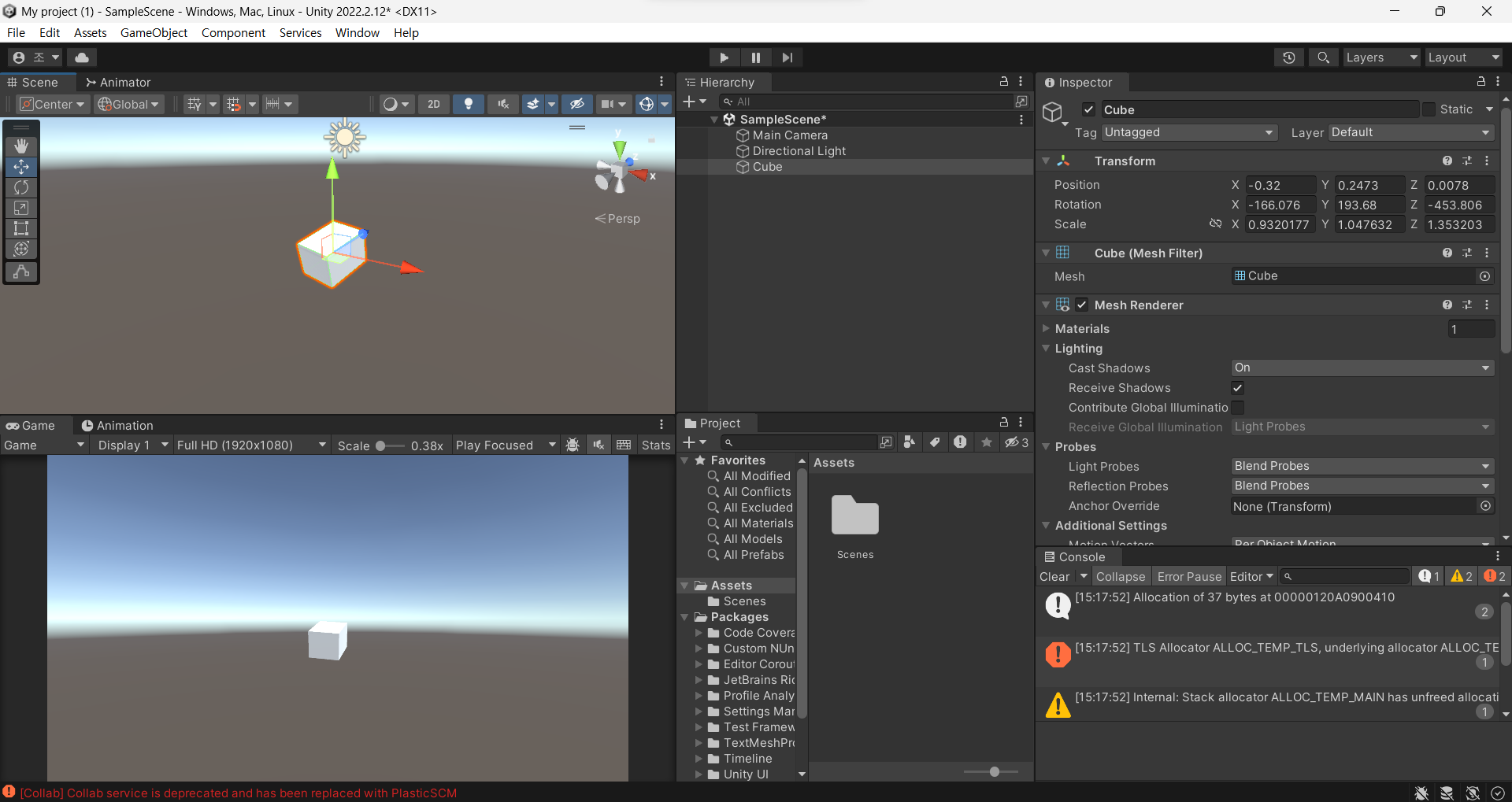
Task: Expand the Materials section
Action: (1047, 328)
